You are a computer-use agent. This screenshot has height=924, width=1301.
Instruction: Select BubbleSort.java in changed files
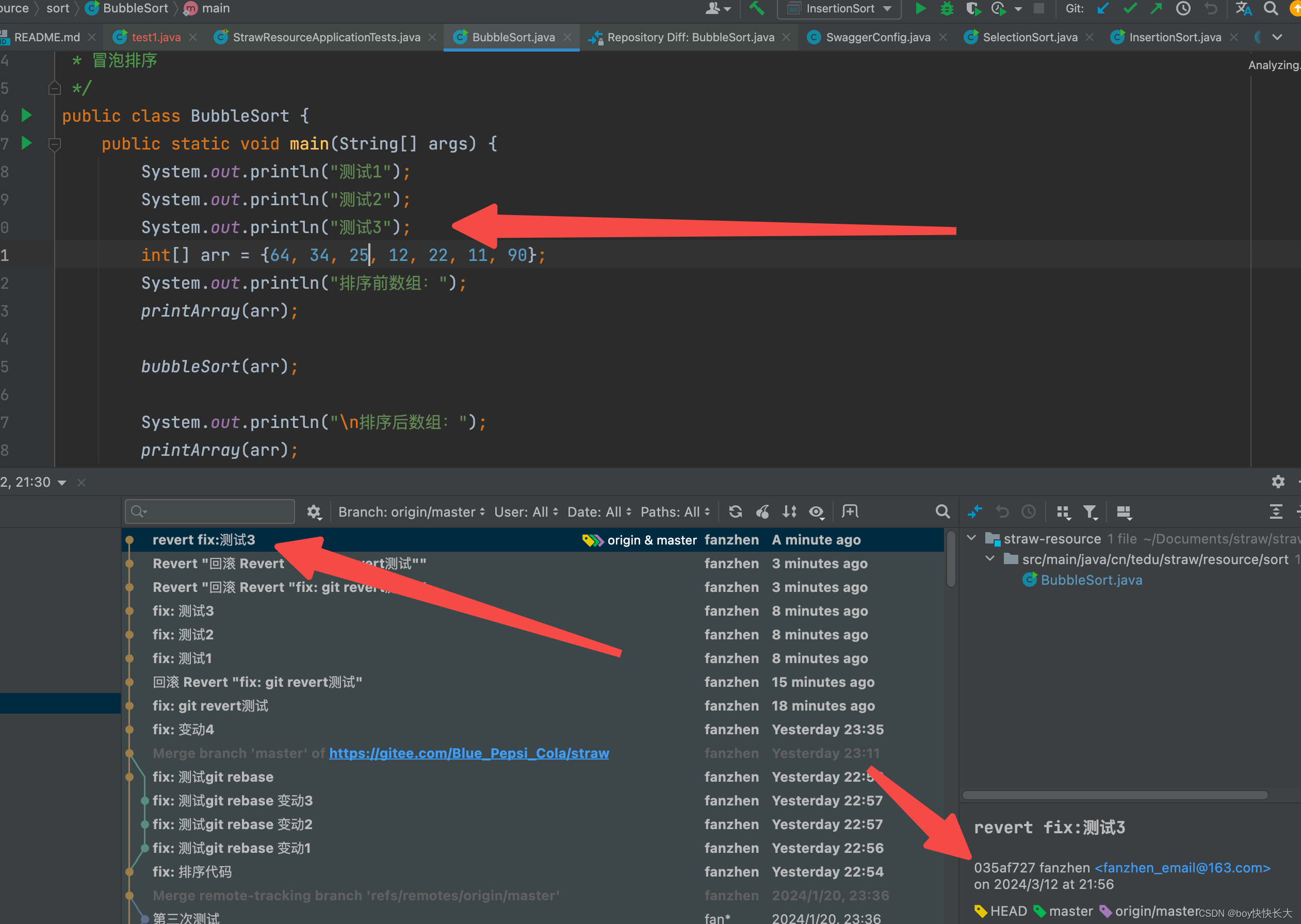(1091, 580)
